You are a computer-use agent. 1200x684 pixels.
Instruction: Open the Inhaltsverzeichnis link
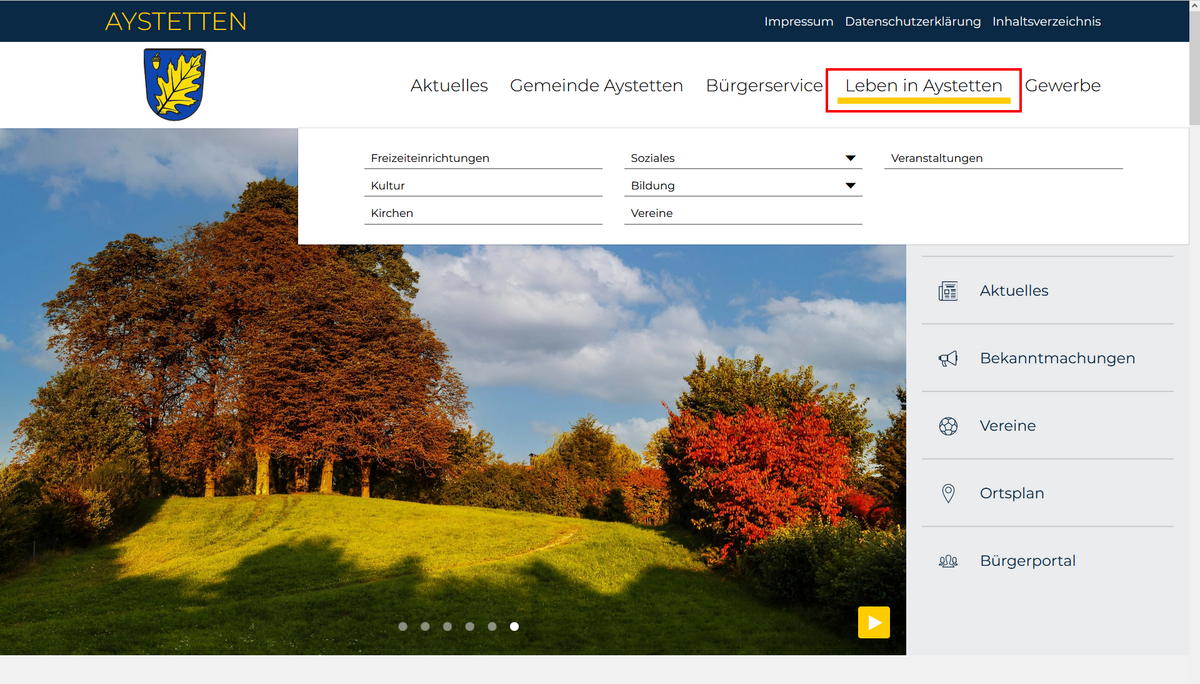tap(1047, 22)
